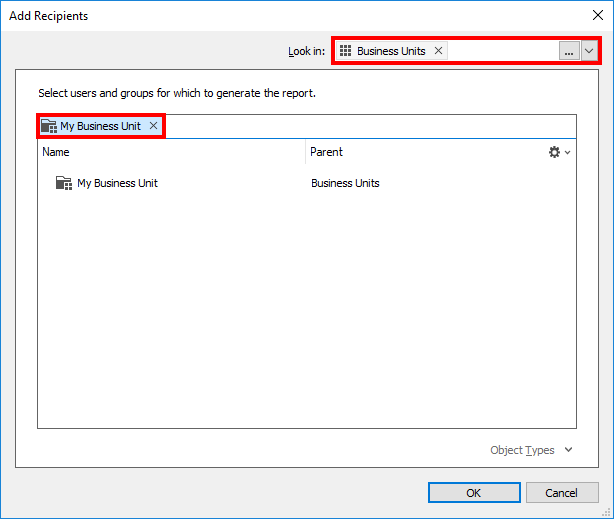Image resolution: width=614 pixels, height=519 pixels.
Task: Expand the Object Types chevron
Action: (x=568, y=450)
